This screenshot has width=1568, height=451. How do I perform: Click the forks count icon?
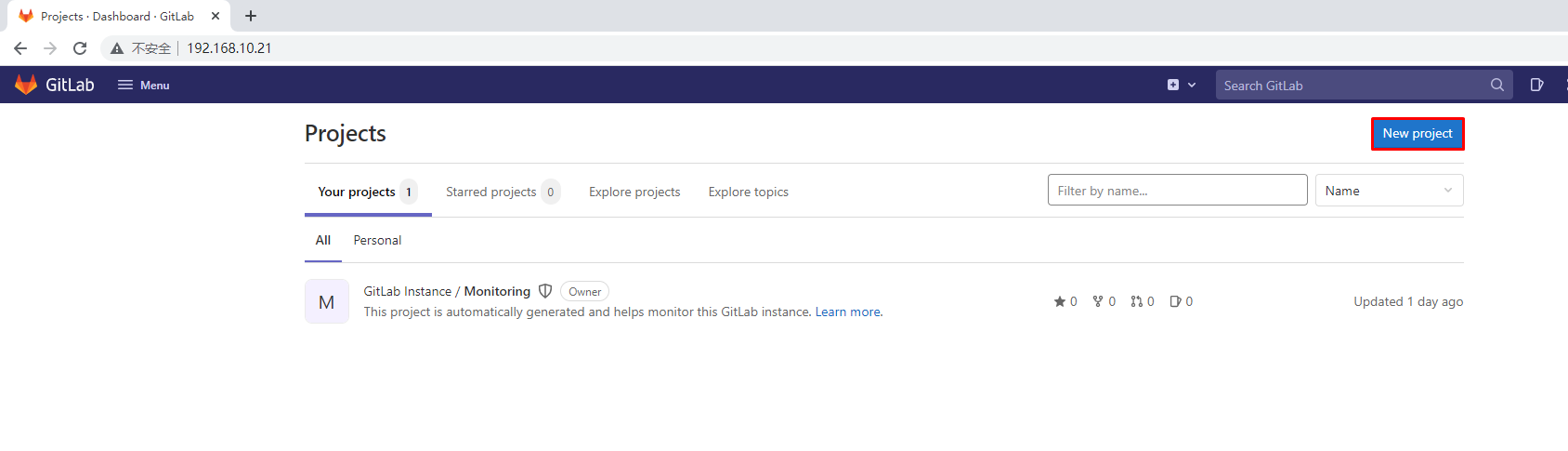(x=1098, y=301)
